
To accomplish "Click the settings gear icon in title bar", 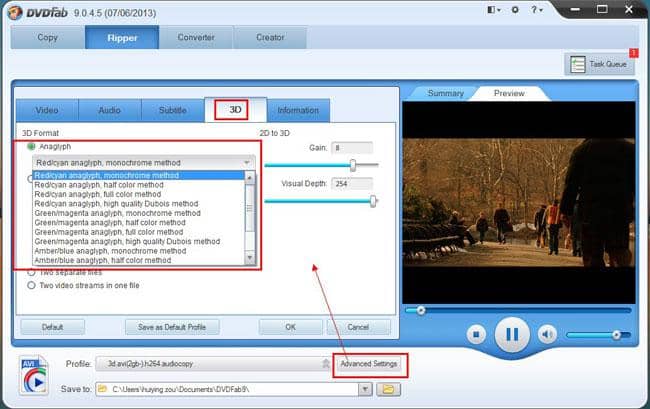I will pyautogui.click(x=515, y=10).
